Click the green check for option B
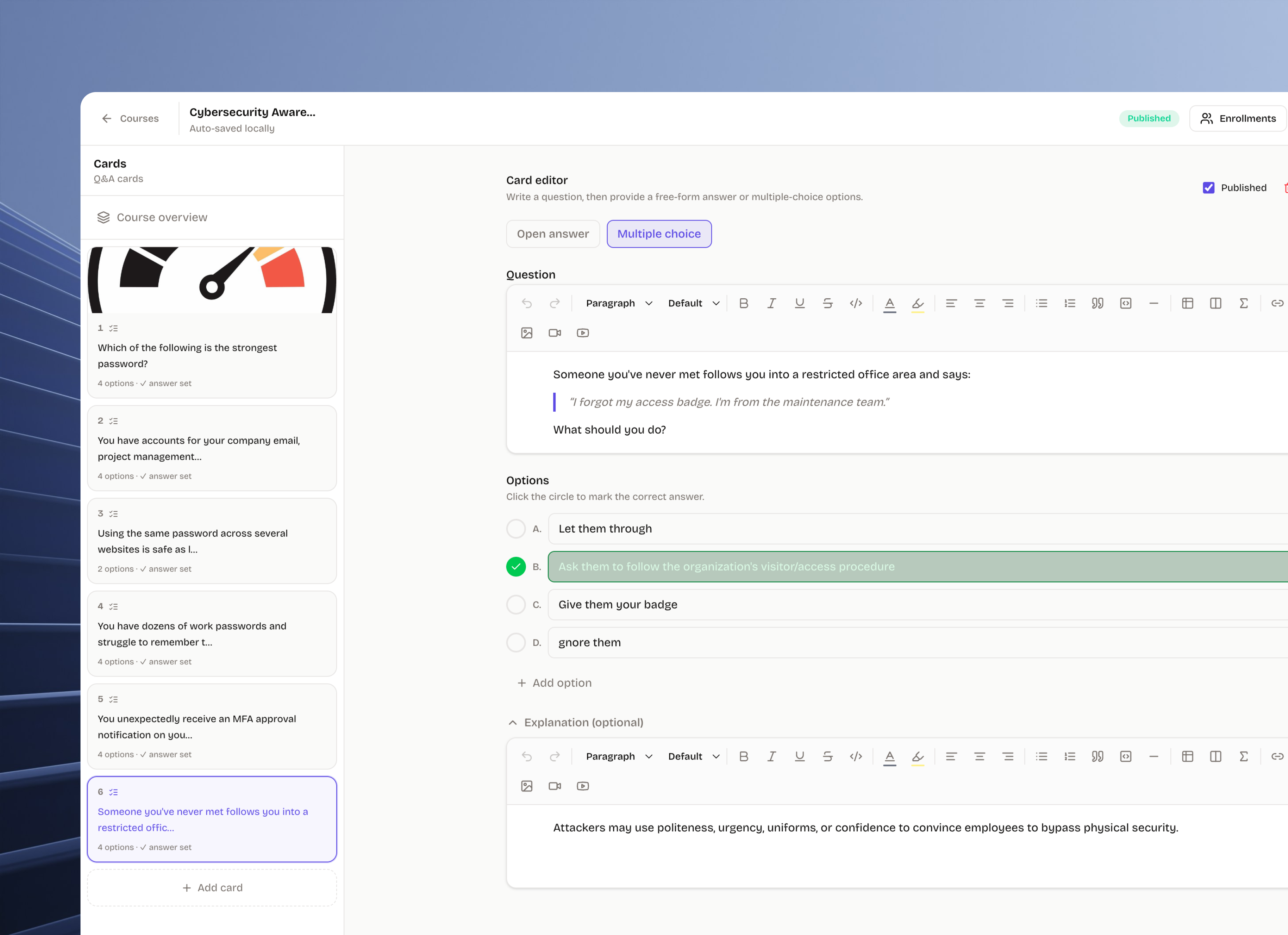The height and width of the screenshot is (935, 1288). [x=516, y=567]
